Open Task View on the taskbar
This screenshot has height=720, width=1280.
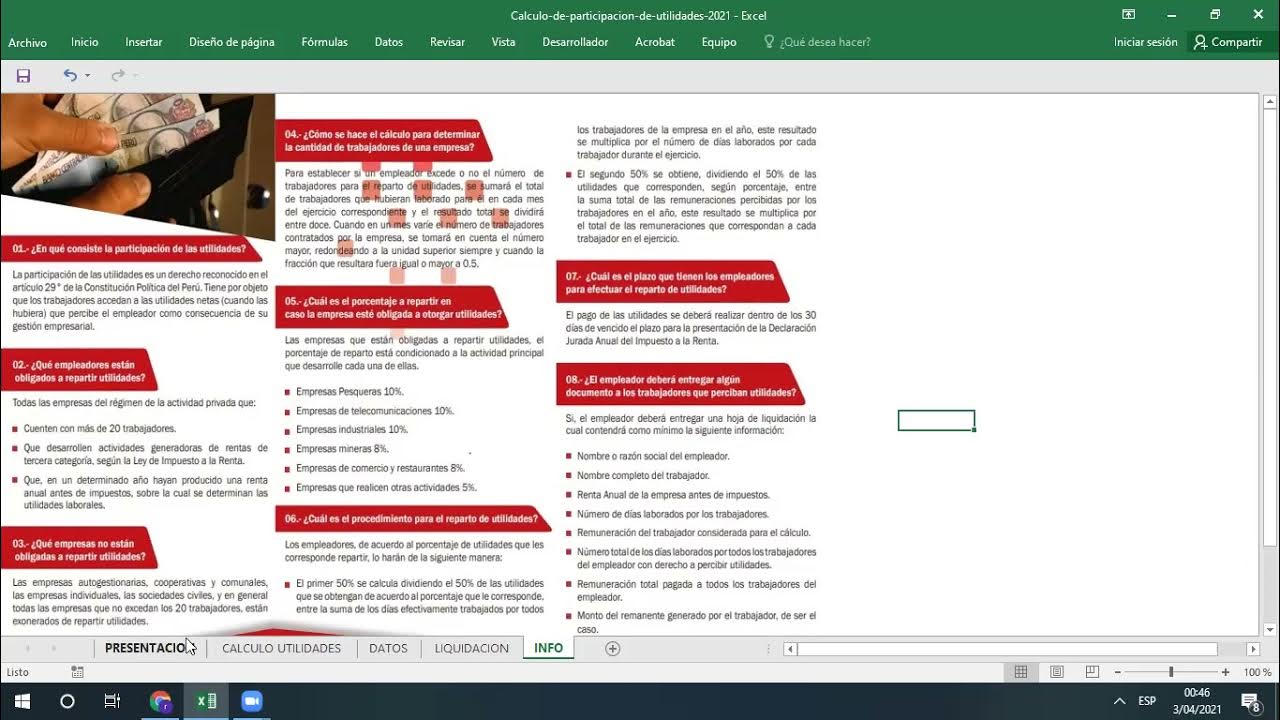click(112, 701)
